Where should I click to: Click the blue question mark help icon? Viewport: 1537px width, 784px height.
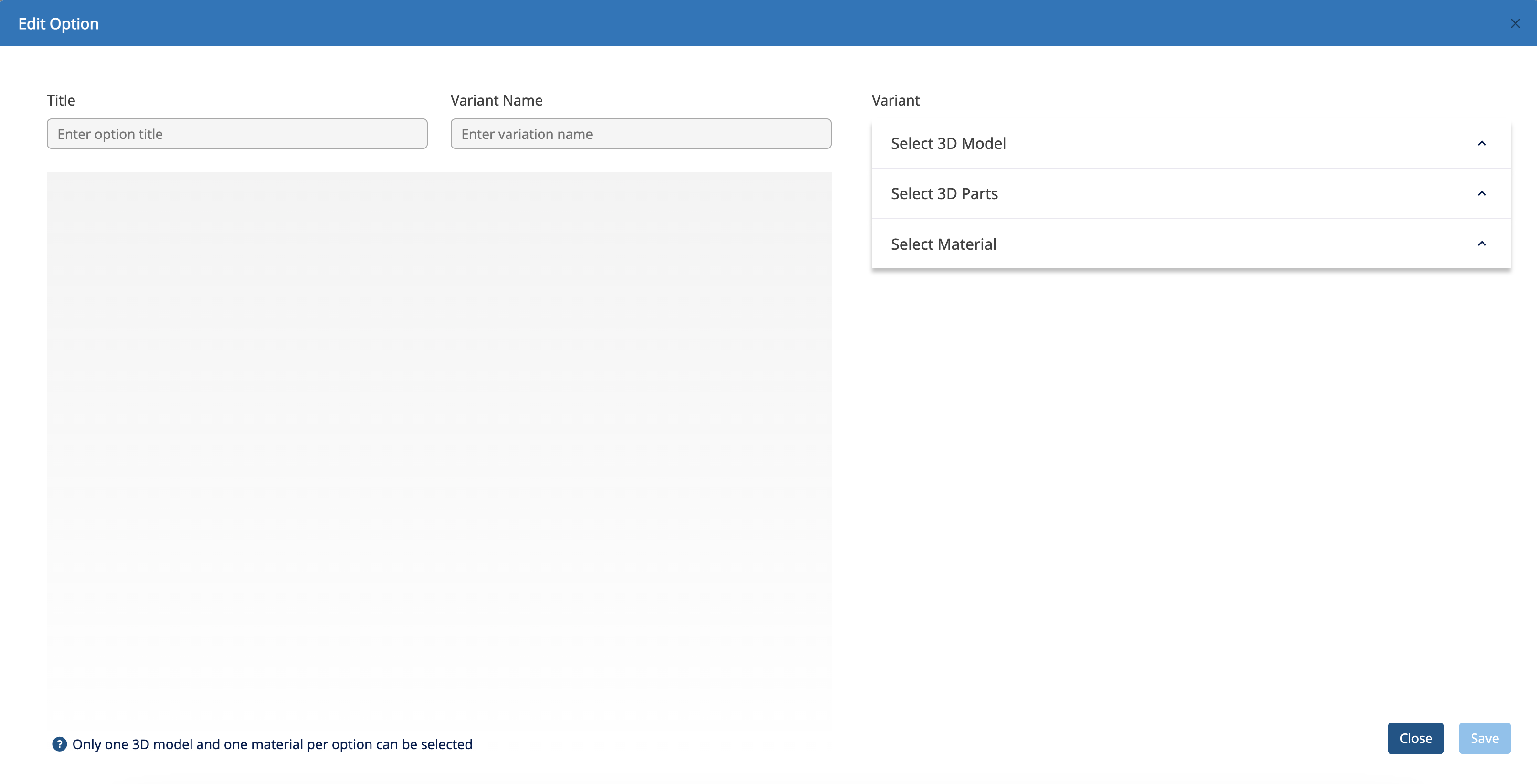click(59, 744)
